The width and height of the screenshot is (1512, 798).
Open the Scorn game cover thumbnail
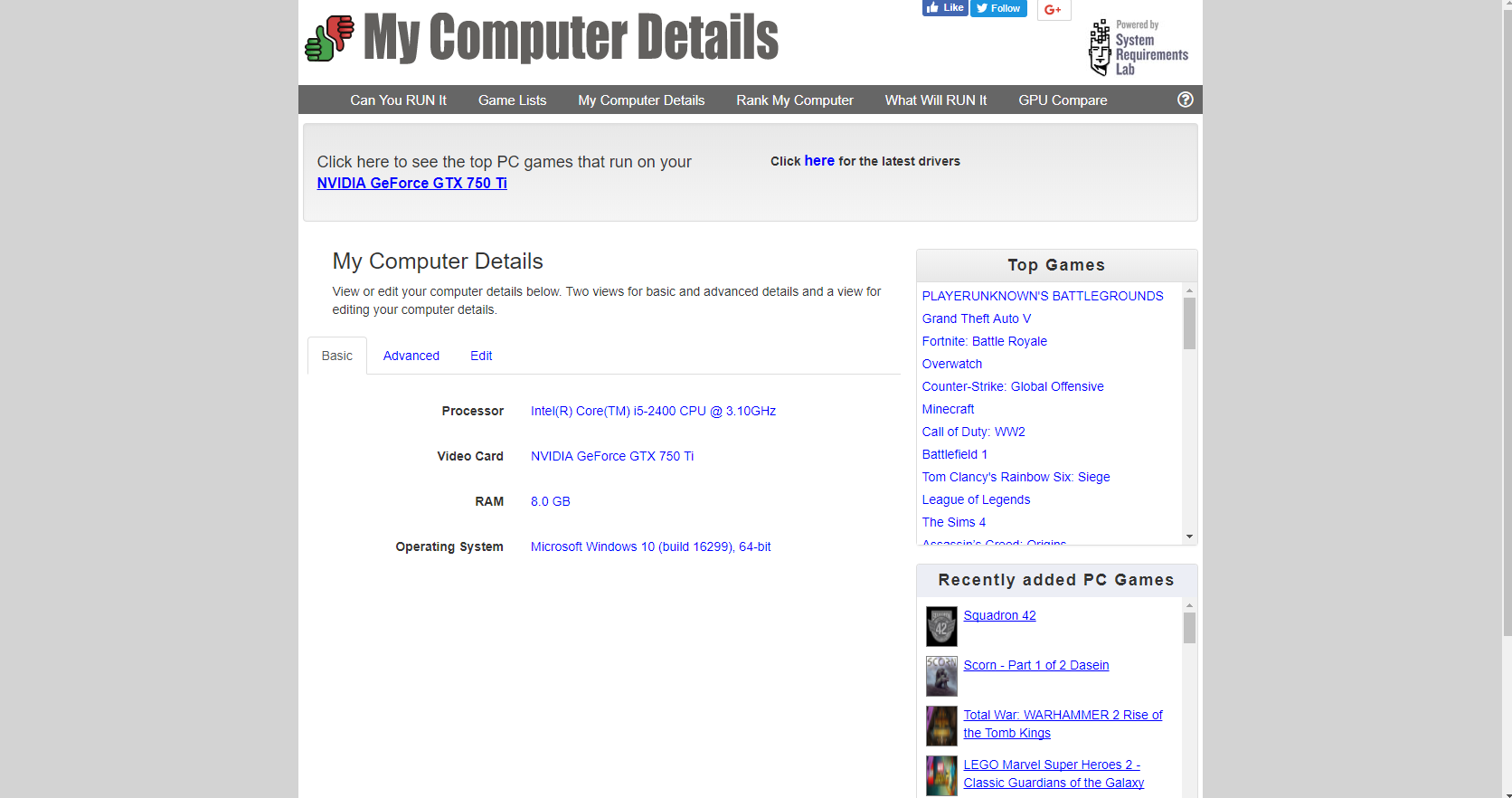point(941,676)
